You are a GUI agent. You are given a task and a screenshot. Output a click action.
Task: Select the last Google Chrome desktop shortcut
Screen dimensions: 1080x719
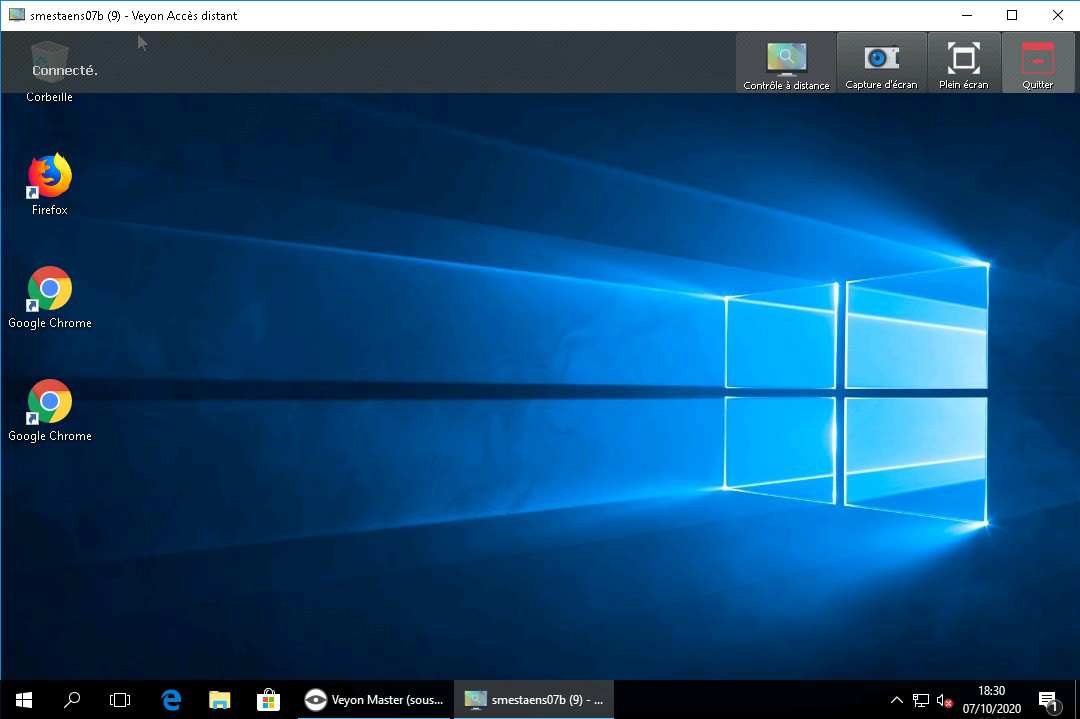49,410
